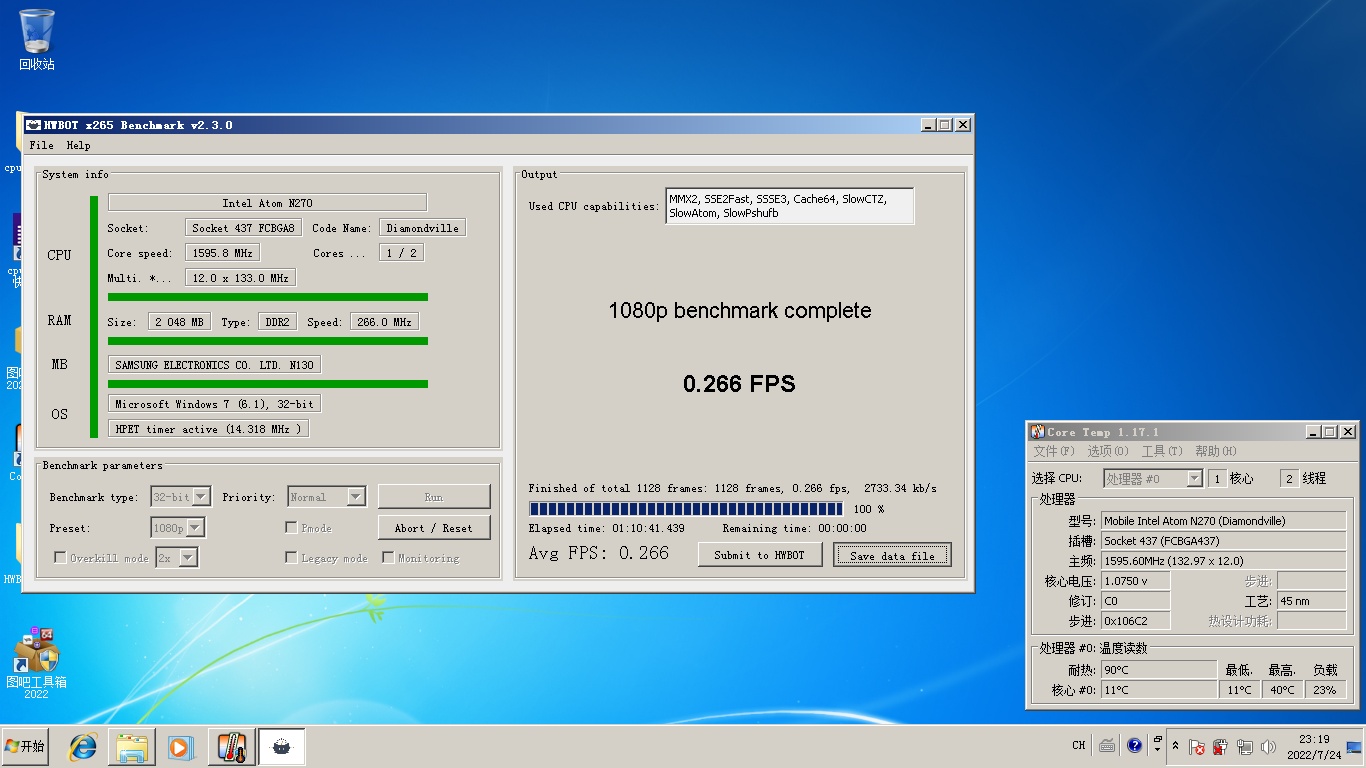Open the volume speaker tray icon
Screen dimensions: 1366x768
1268,746
